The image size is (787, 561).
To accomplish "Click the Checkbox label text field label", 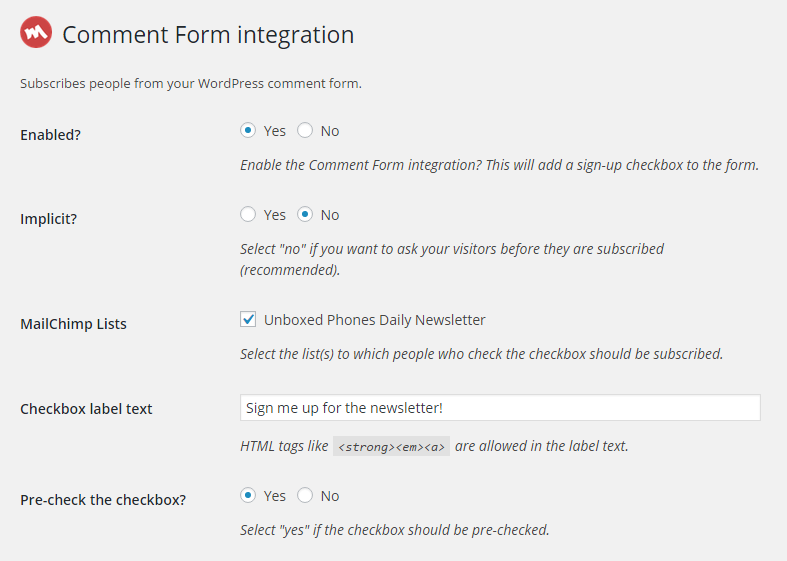I will tap(86, 409).
